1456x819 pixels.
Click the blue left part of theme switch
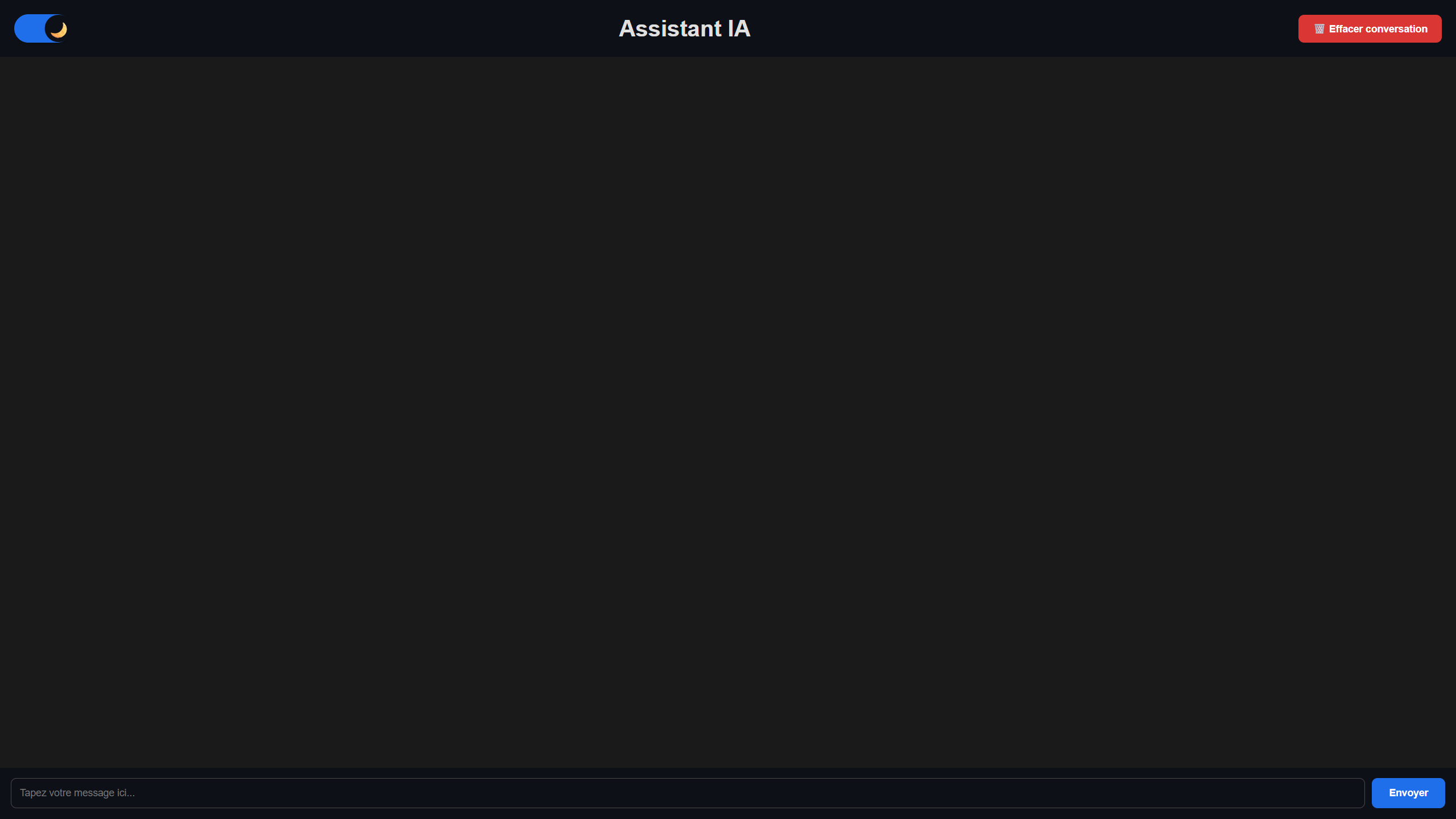28,28
